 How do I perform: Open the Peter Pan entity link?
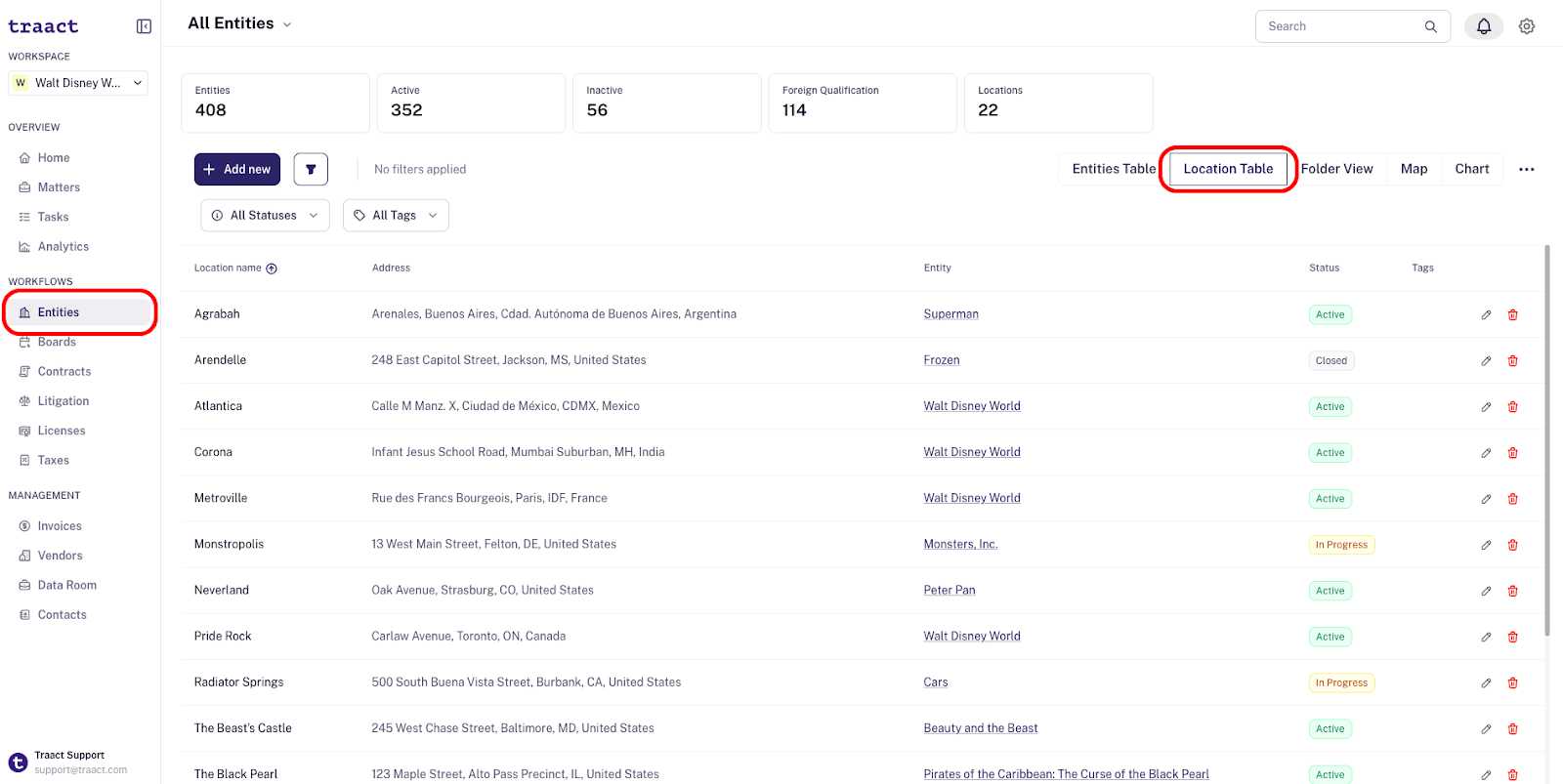950,591
